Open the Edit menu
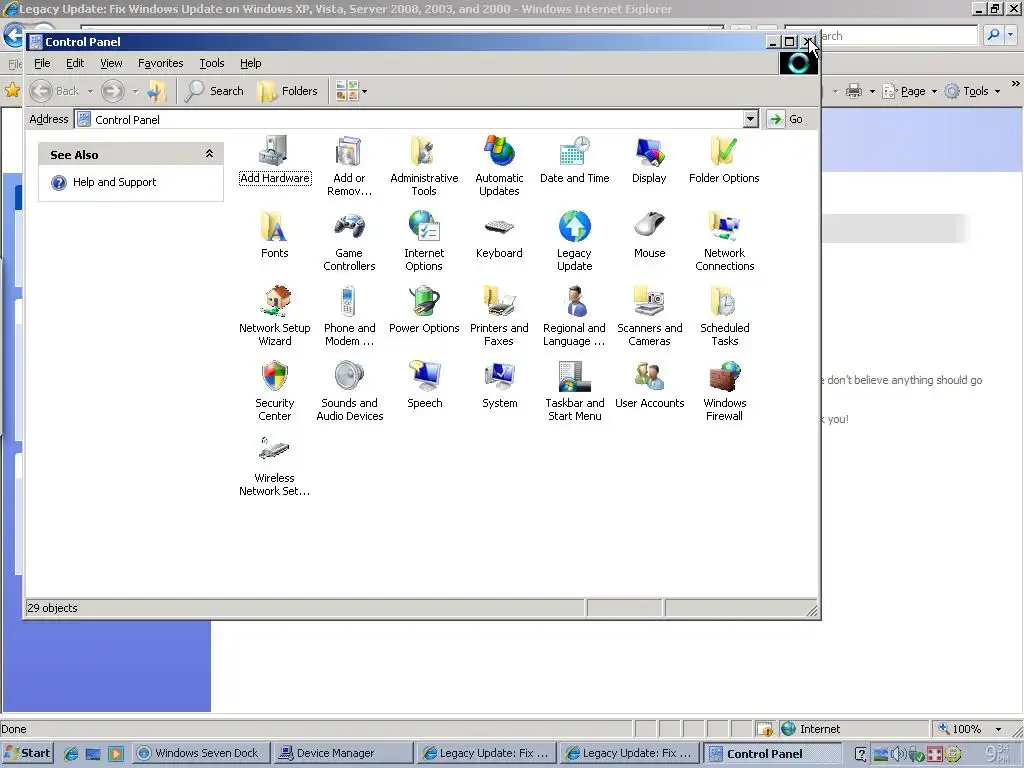1024x768 pixels. (x=75, y=63)
